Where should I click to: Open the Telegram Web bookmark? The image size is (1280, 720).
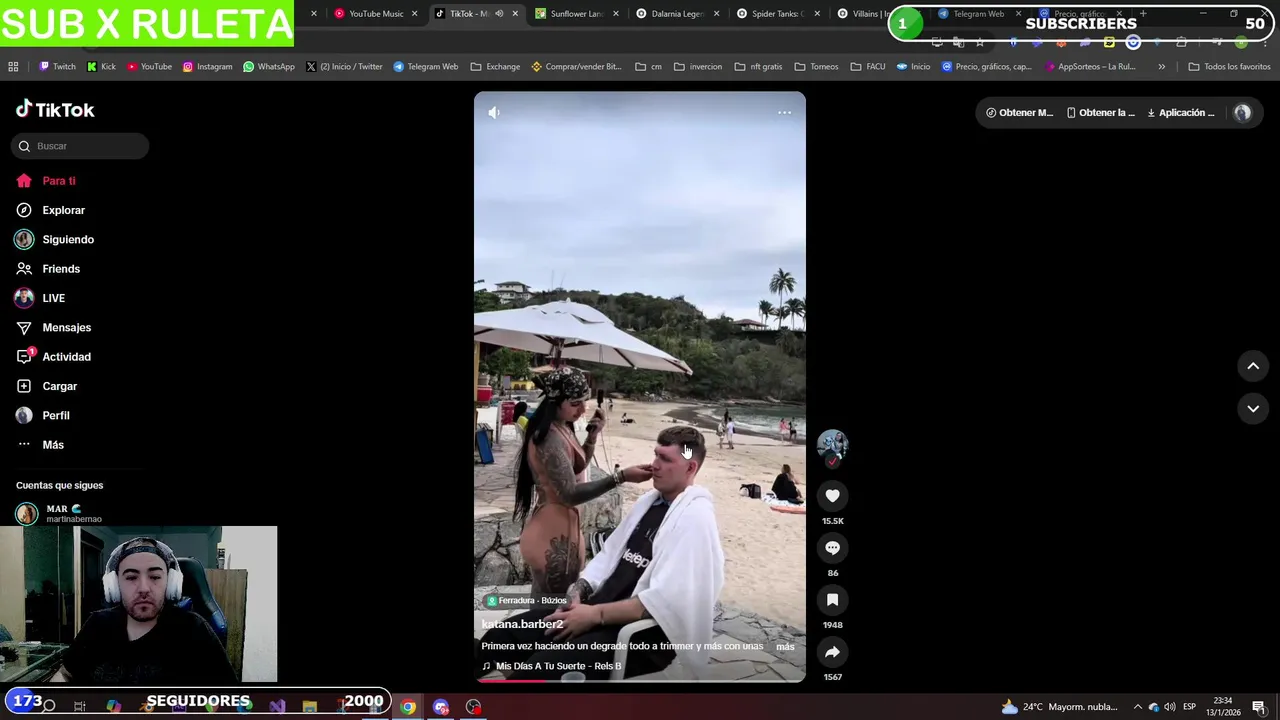(x=425, y=67)
